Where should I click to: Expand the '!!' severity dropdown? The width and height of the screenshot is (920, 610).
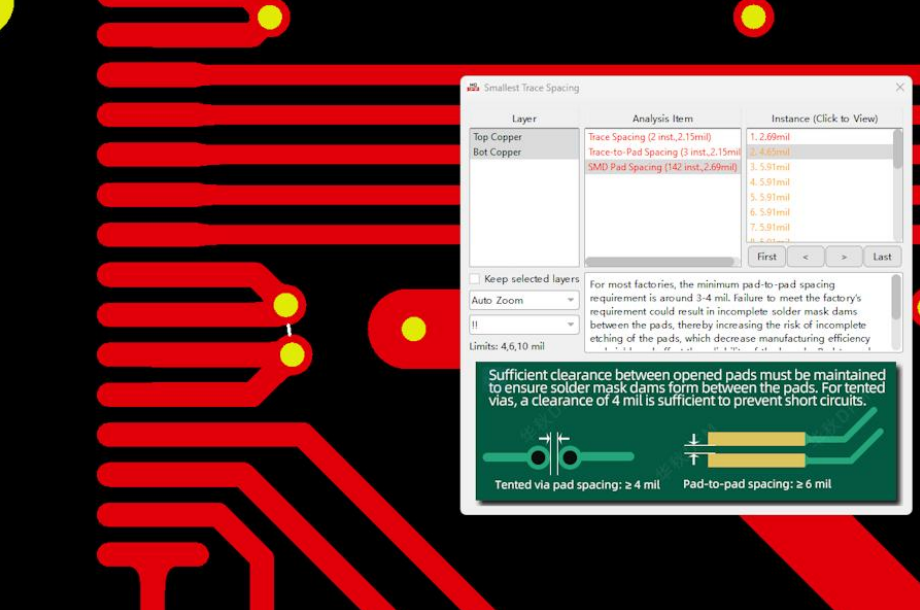point(524,325)
